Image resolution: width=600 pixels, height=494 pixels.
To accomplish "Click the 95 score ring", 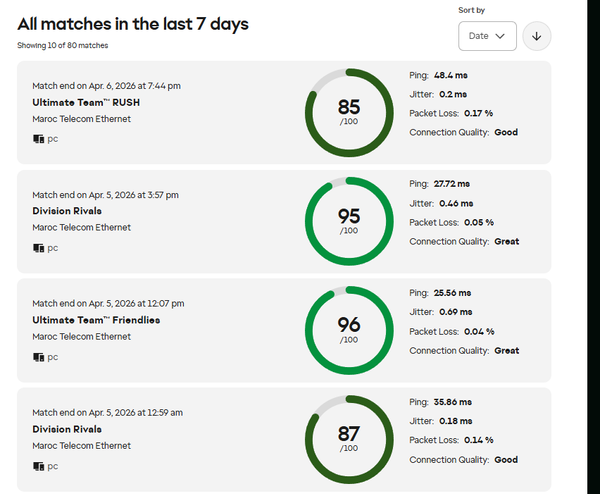I will coord(348,221).
